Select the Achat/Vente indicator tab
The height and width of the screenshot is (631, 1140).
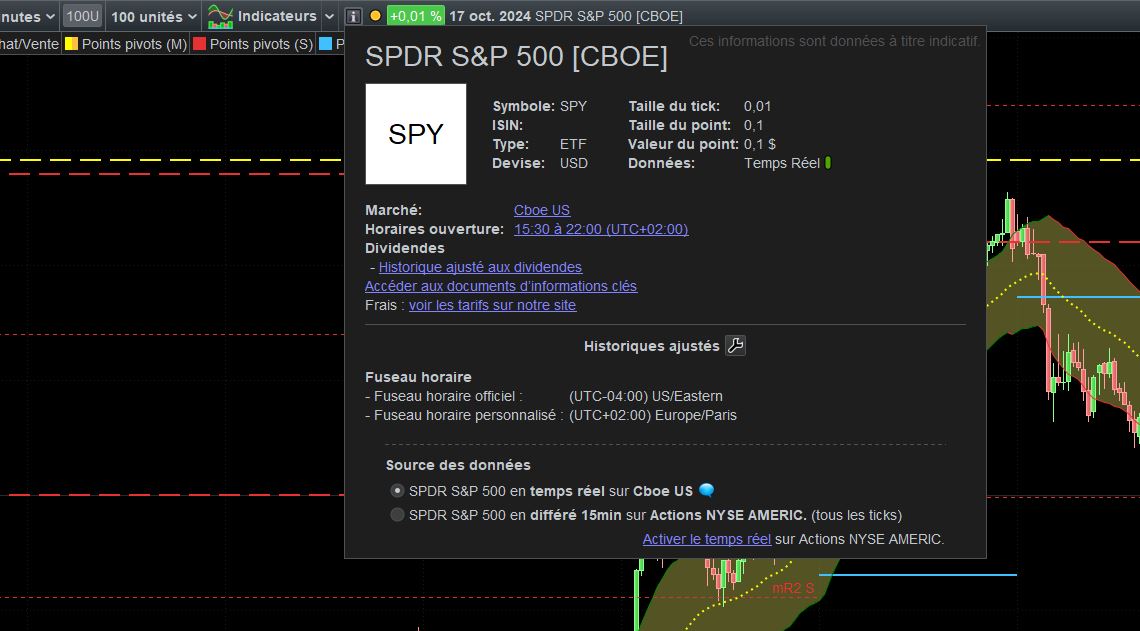(x=30, y=44)
